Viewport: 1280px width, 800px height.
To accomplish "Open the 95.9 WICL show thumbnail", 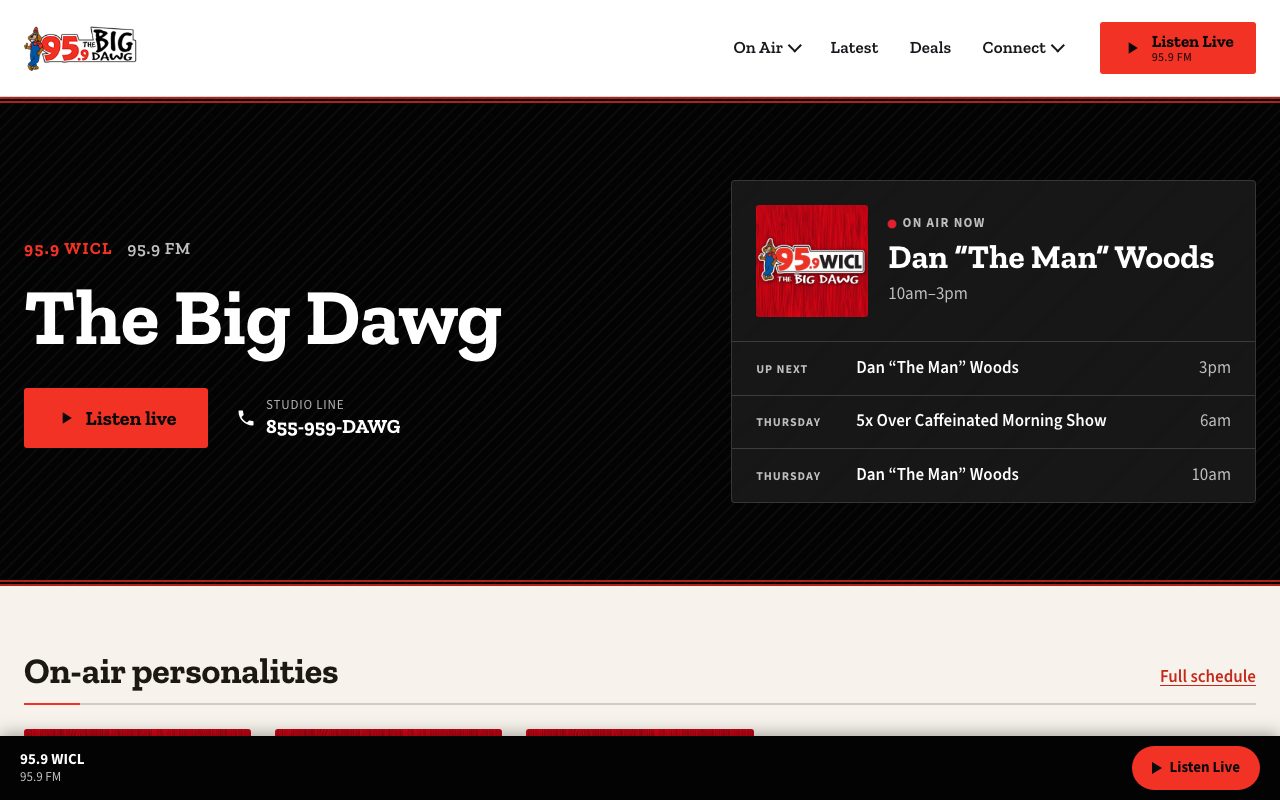I will tap(812, 261).
